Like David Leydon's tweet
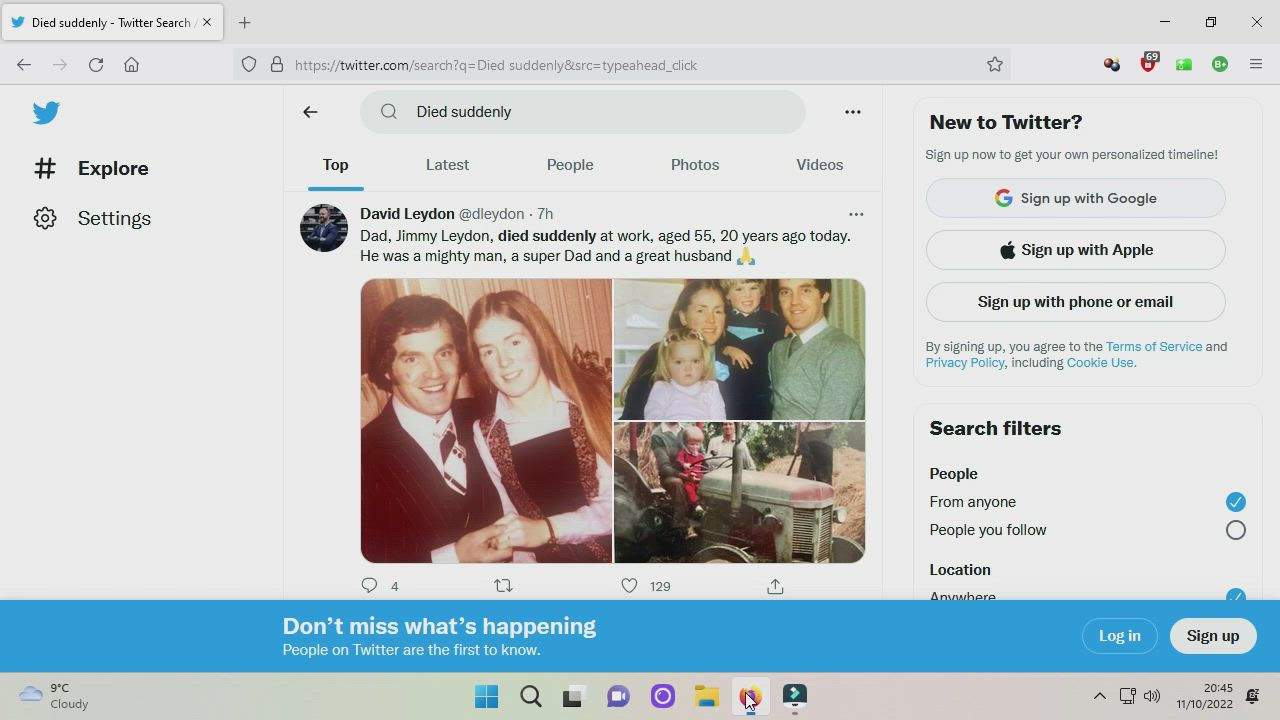 629,586
